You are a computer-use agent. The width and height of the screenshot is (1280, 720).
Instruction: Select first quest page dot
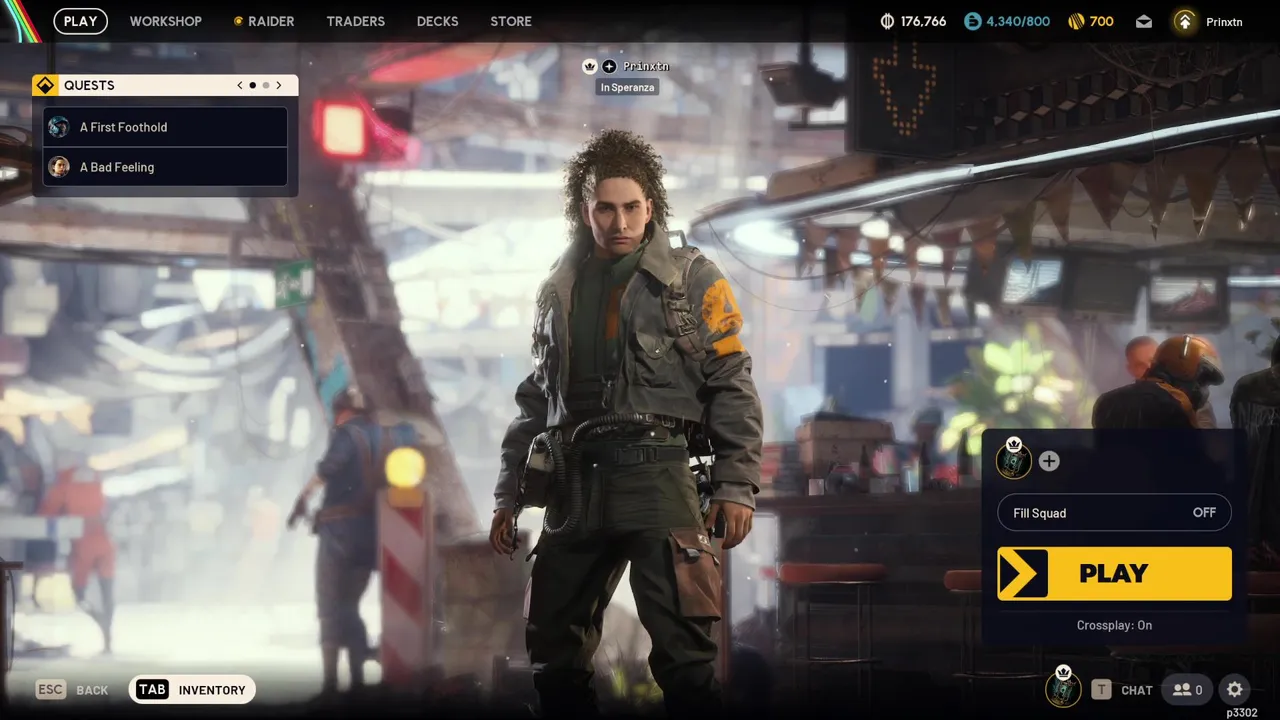[x=253, y=85]
